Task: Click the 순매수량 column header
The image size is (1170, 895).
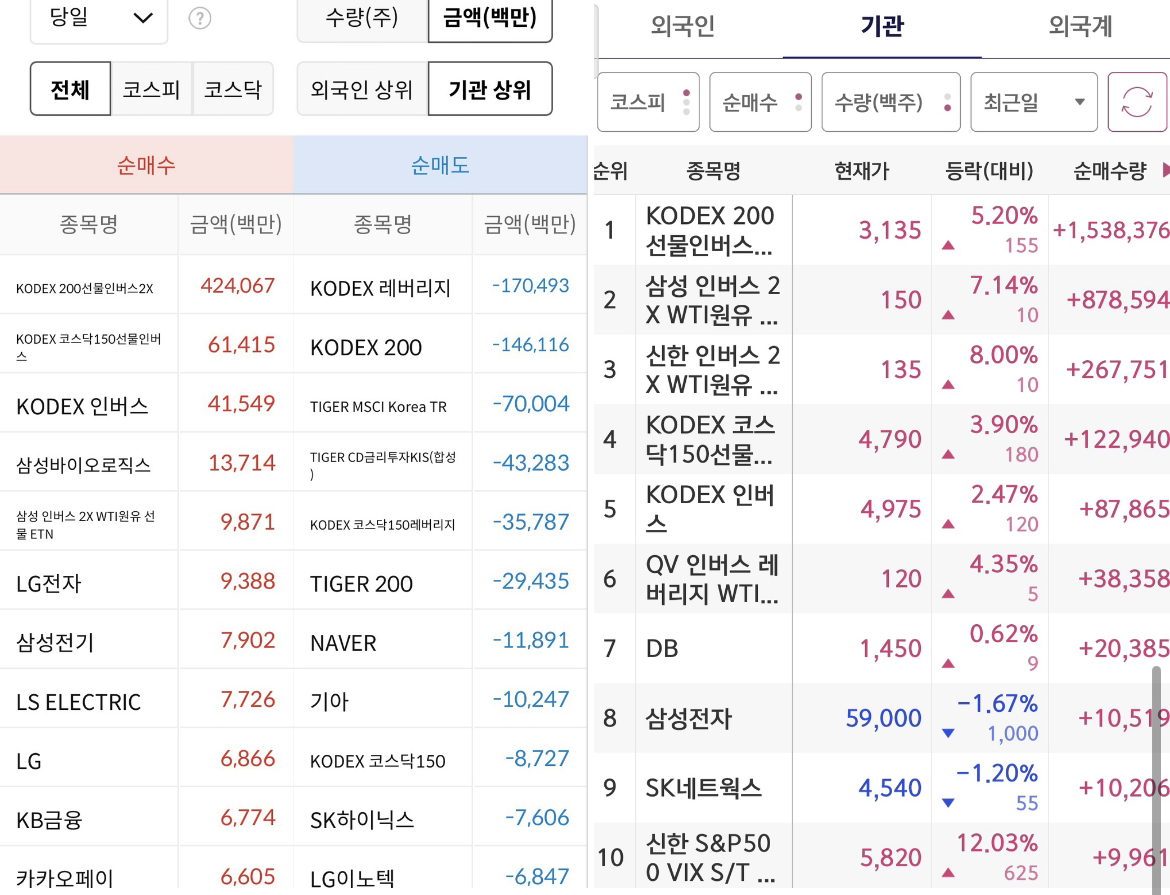Action: [1110, 170]
